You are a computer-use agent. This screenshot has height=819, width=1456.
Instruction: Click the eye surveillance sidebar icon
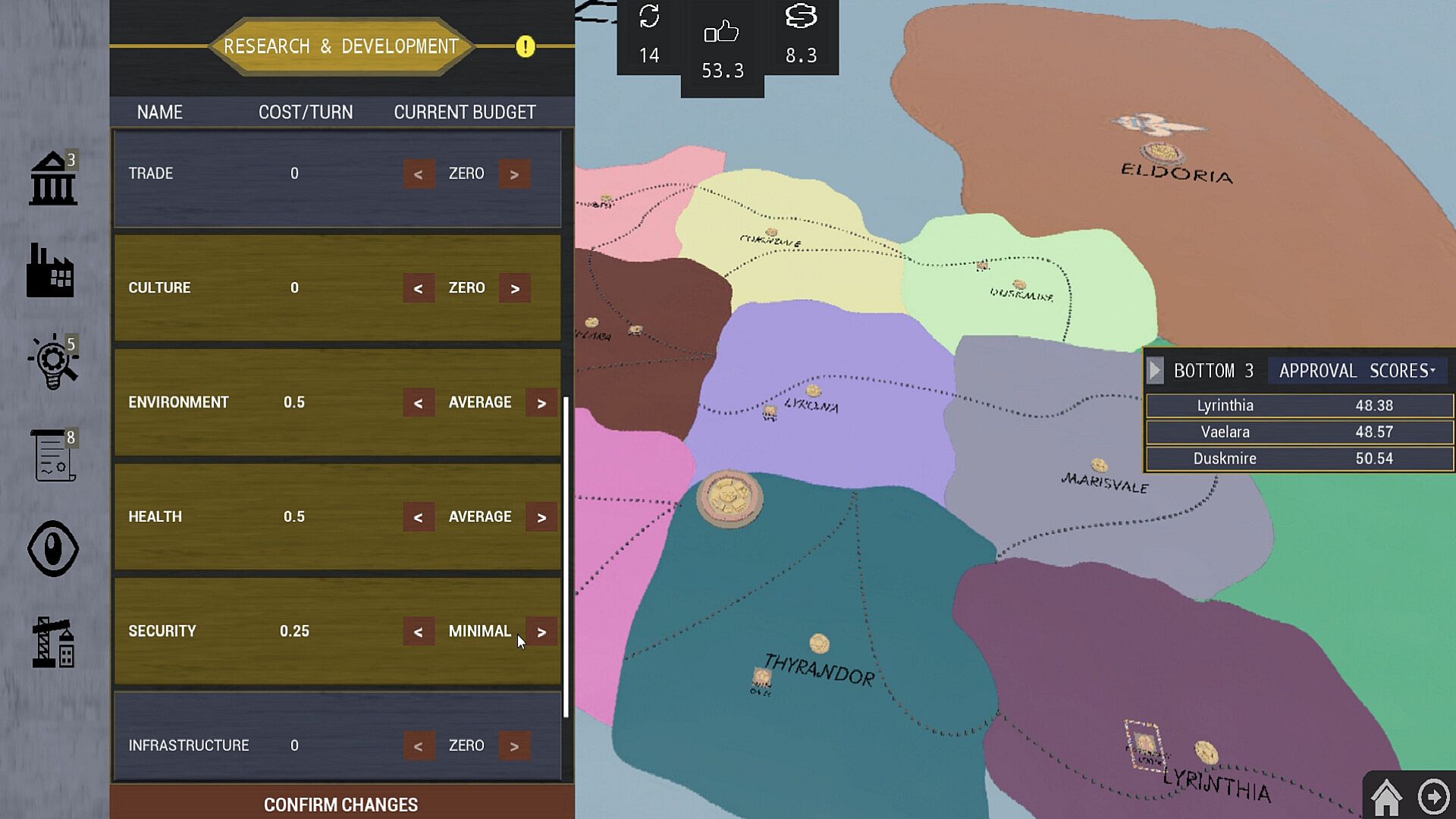[53, 548]
